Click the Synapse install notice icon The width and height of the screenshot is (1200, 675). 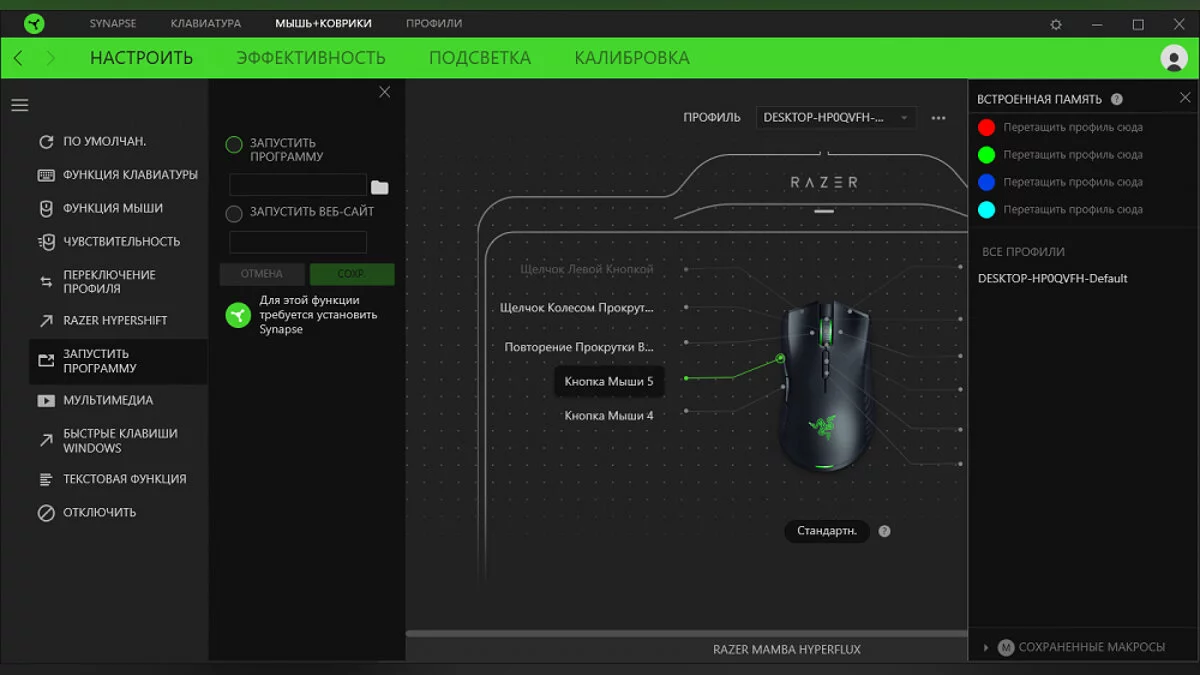[x=237, y=315]
